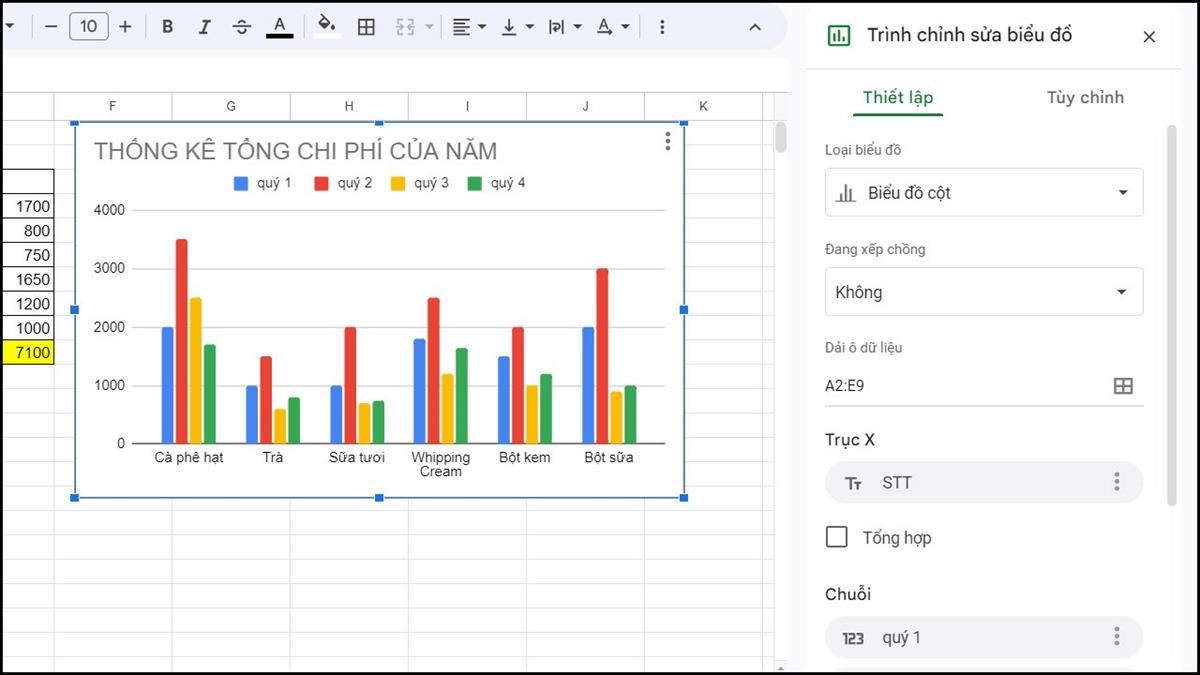Increase the font size with plus button

(x=125, y=27)
